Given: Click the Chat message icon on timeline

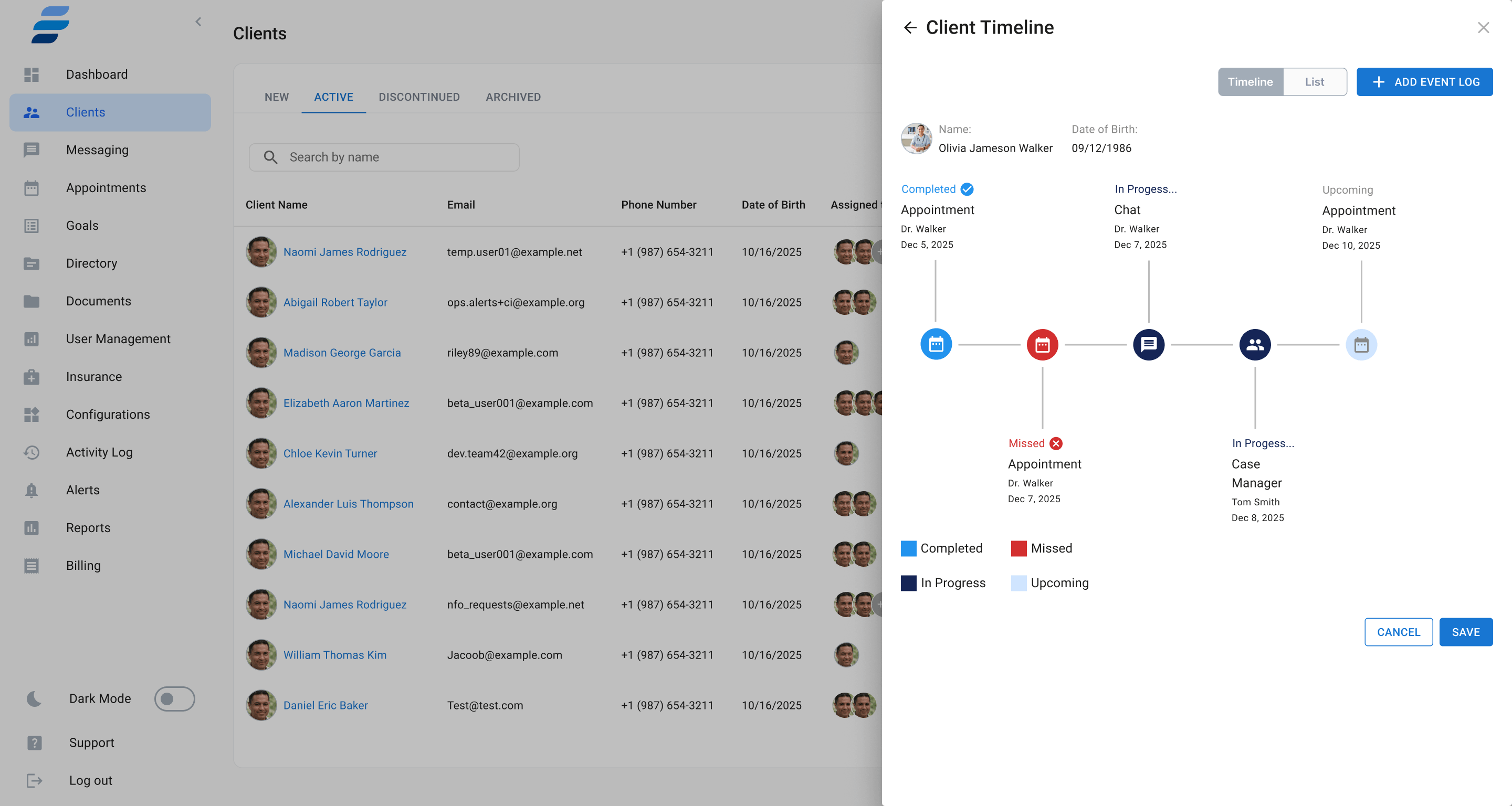Looking at the screenshot, I should pos(1148,344).
